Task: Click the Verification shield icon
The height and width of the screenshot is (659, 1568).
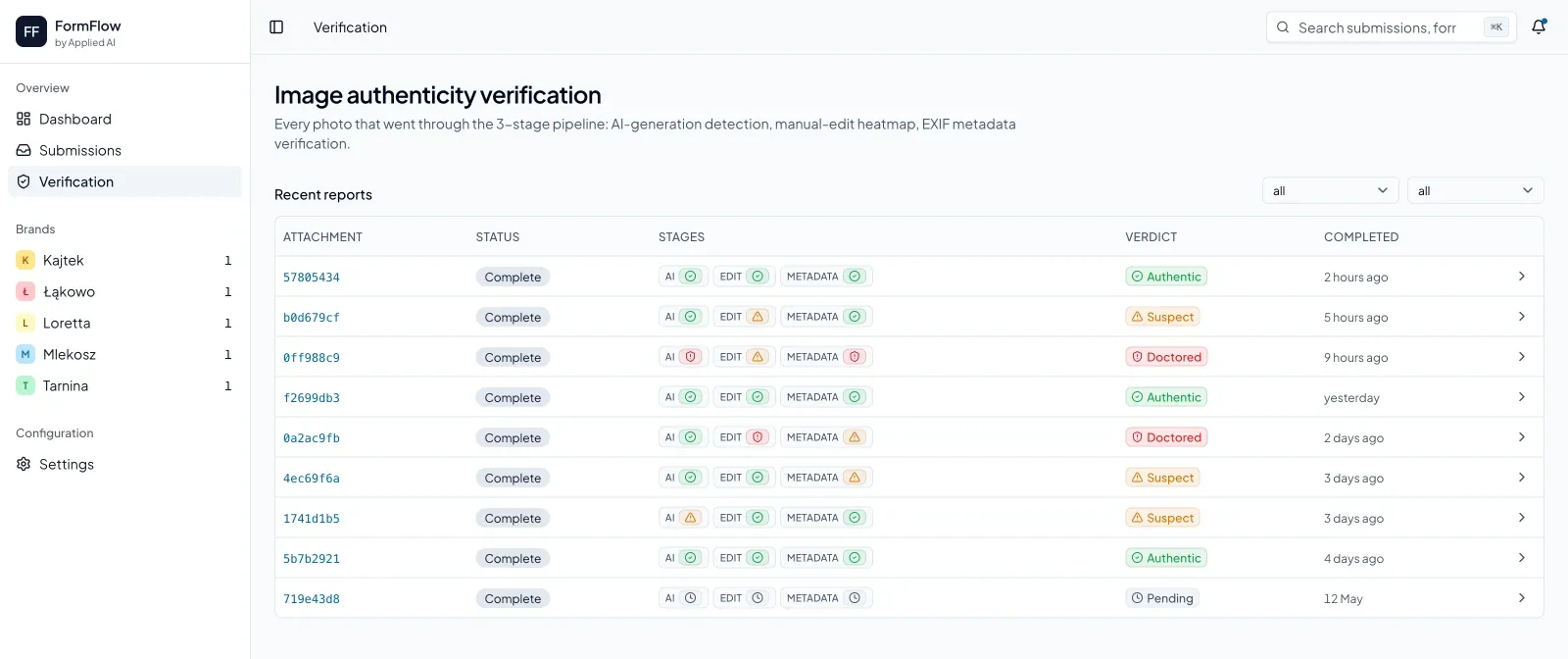Action: coord(24,181)
